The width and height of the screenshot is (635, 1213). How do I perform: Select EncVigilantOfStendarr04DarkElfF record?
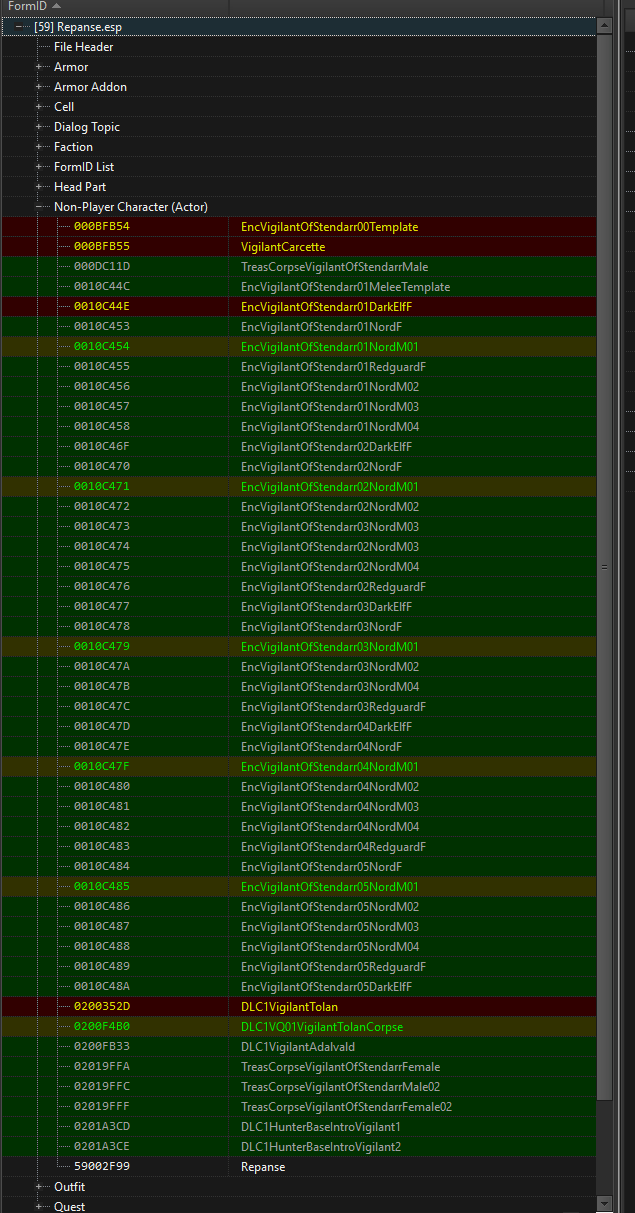pyautogui.click(x=299, y=727)
